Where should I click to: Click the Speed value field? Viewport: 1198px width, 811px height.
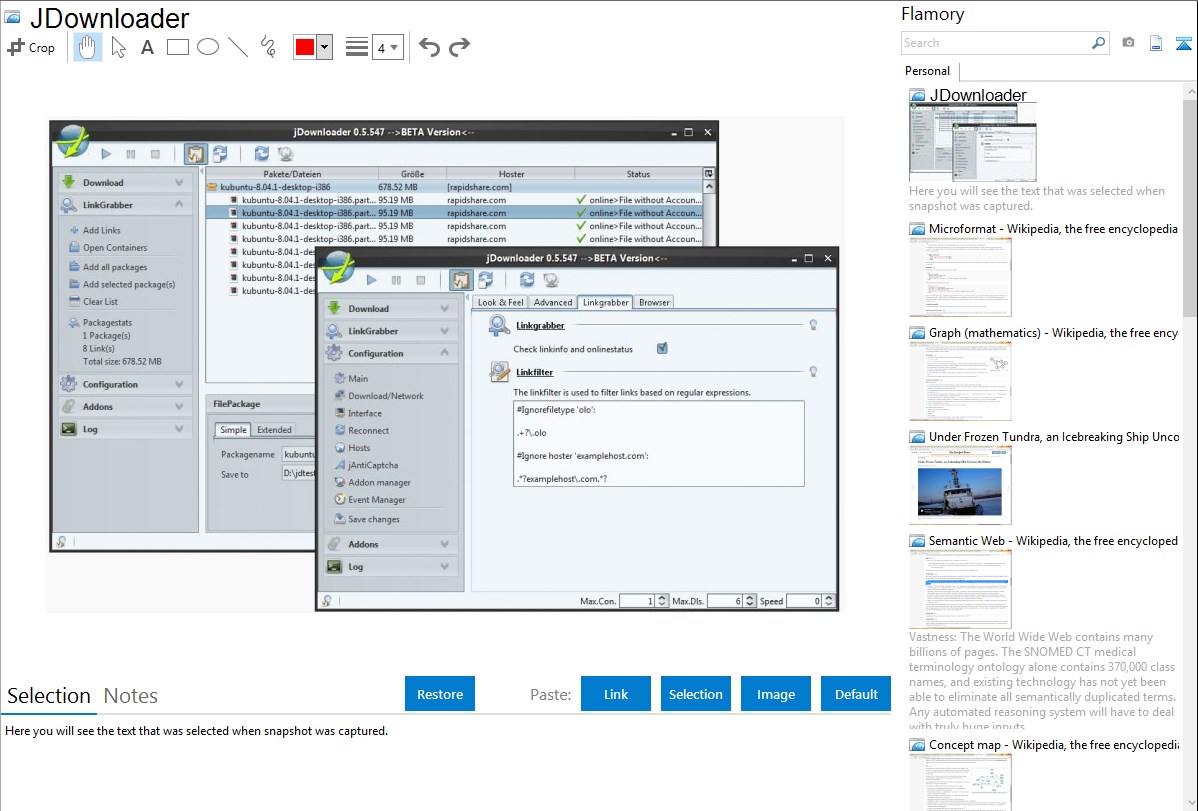pyautogui.click(x=805, y=601)
